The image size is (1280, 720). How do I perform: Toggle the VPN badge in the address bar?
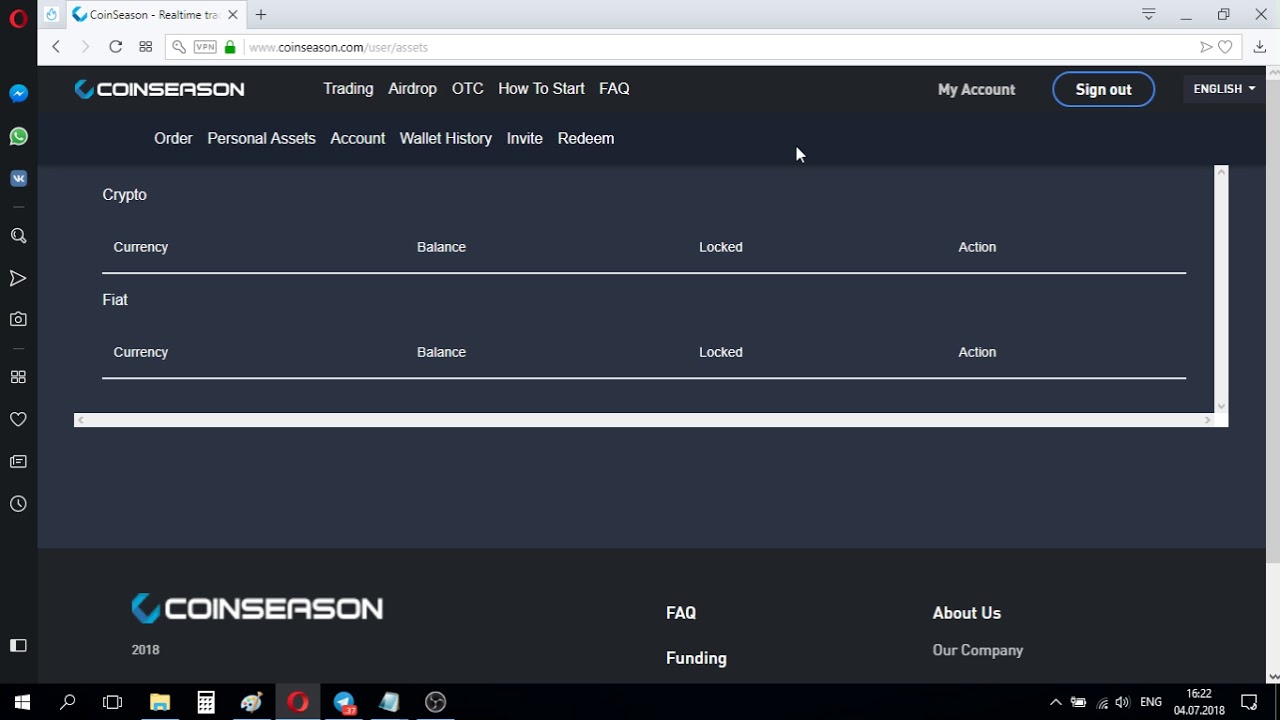pyautogui.click(x=205, y=47)
